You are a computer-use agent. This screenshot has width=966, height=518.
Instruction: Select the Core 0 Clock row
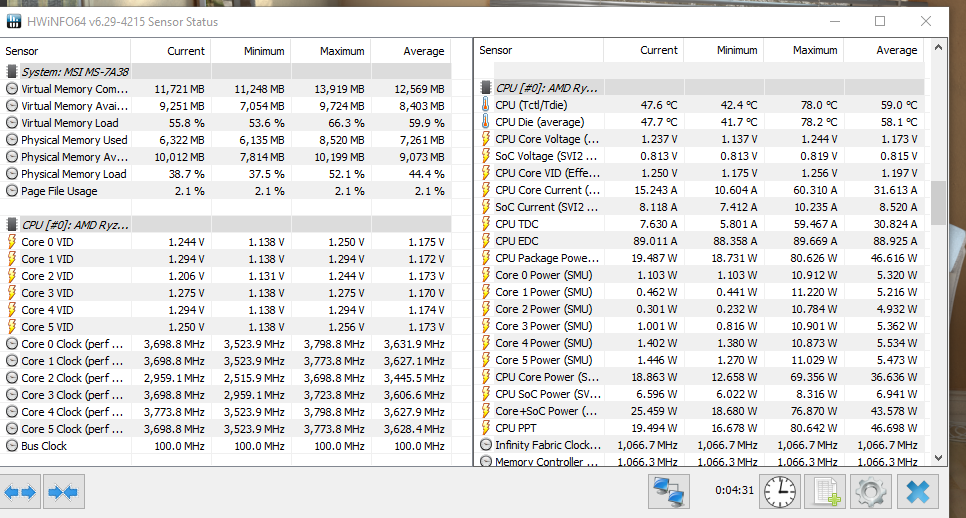[225, 344]
